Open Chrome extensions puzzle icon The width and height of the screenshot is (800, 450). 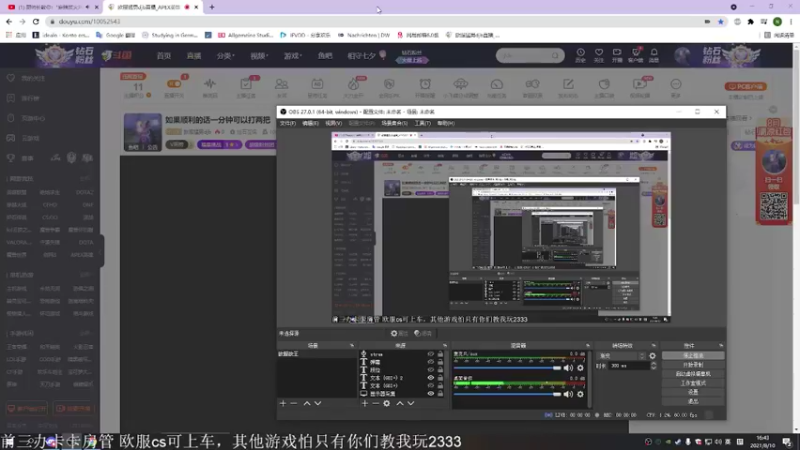point(751,21)
